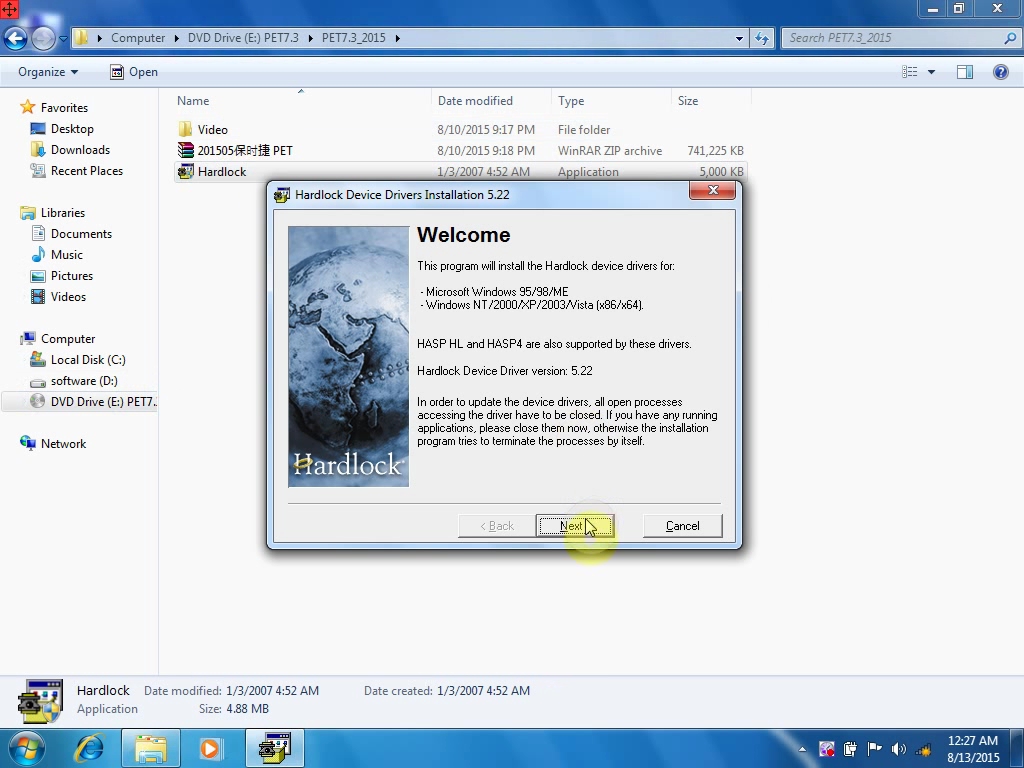Image resolution: width=1024 pixels, height=768 pixels.
Task: Open the Explorer help icon
Action: tap(1000, 72)
